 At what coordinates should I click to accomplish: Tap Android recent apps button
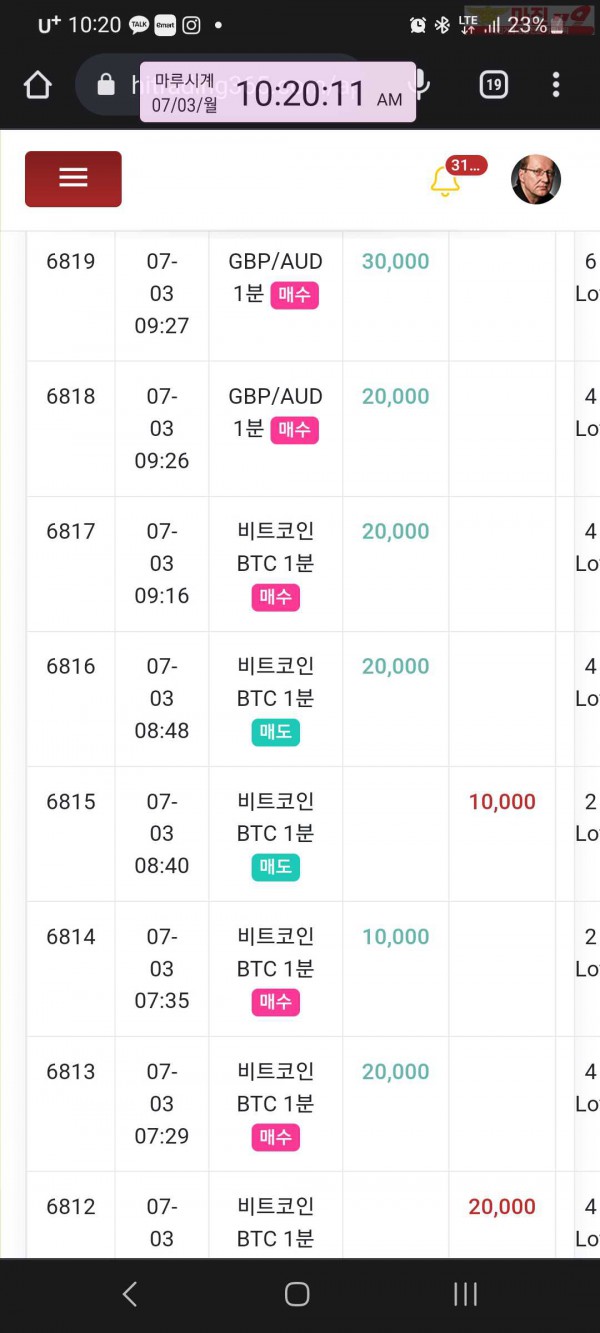click(465, 1294)
